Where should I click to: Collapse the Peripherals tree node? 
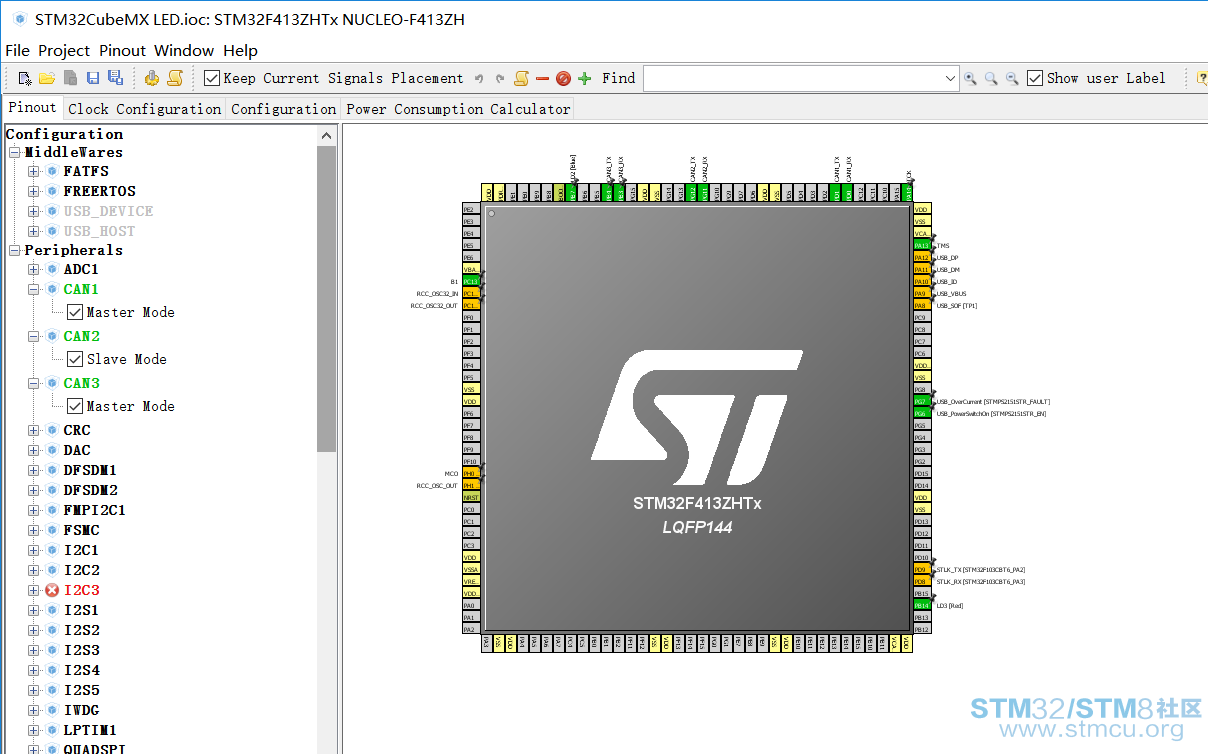point(15,250)
